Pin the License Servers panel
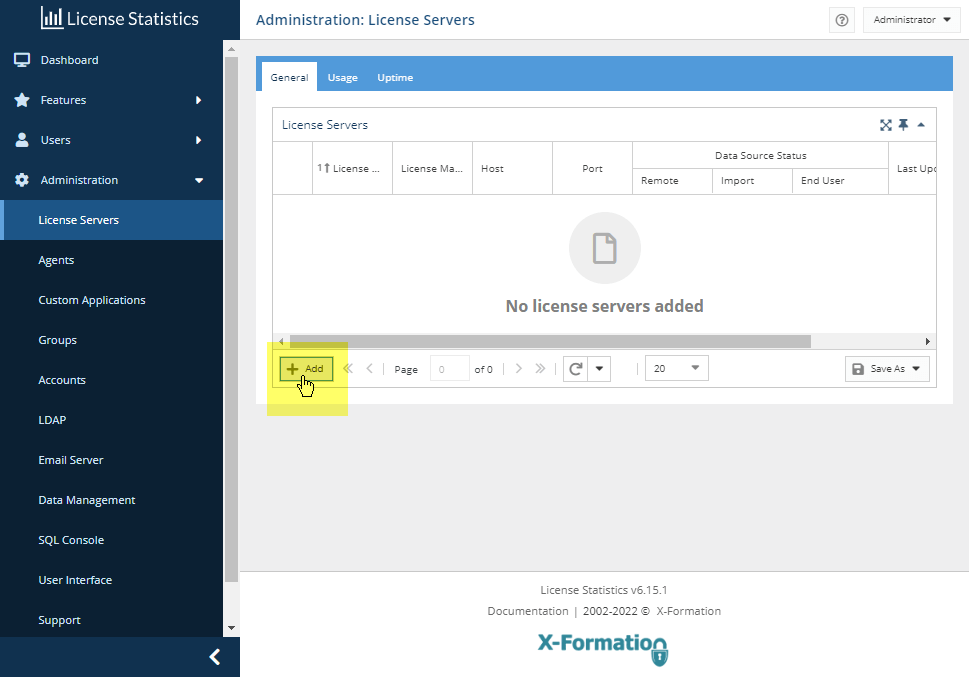Image resolution: width=969 pixels, height=677 pixels. tap(903, 125)
